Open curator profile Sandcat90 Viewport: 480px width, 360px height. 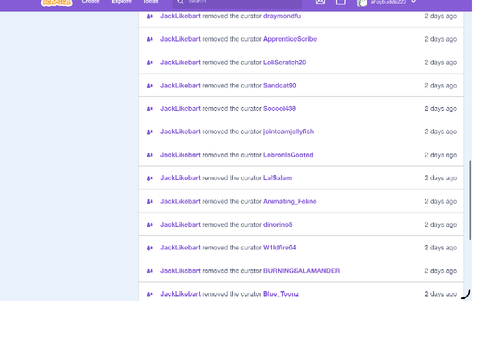280,85
